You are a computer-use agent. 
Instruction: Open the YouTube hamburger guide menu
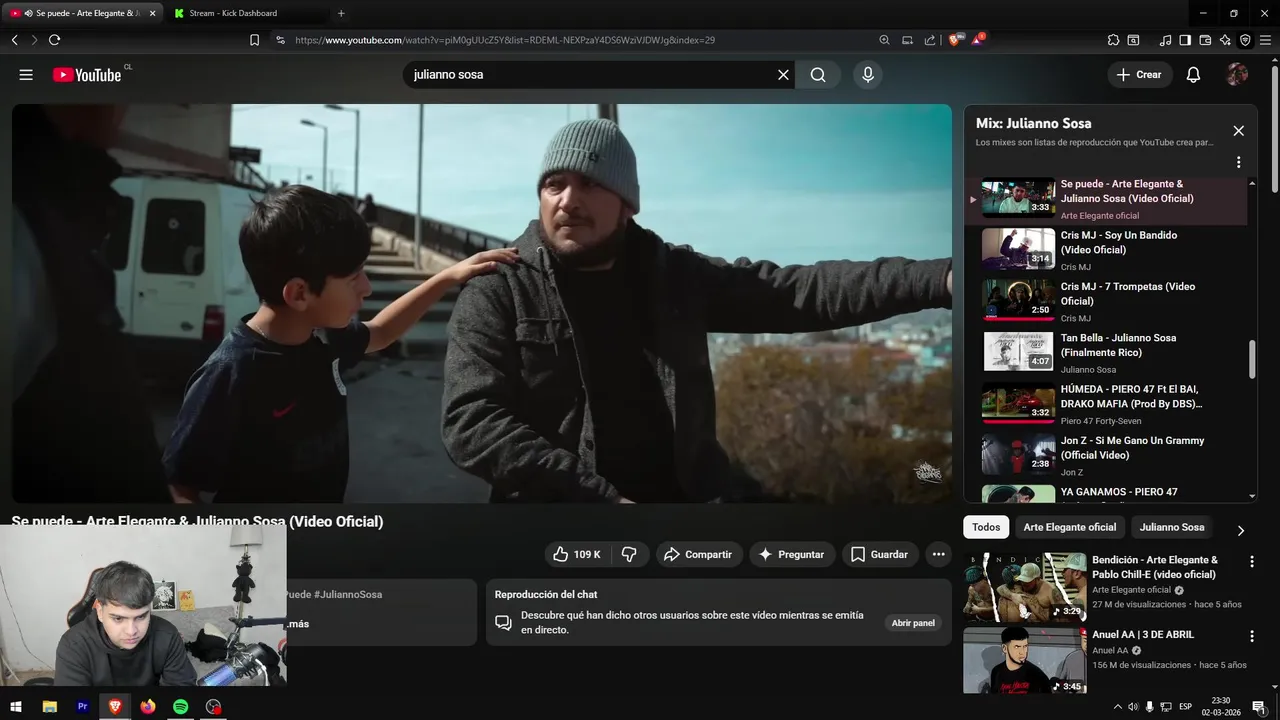coord(26,75)
